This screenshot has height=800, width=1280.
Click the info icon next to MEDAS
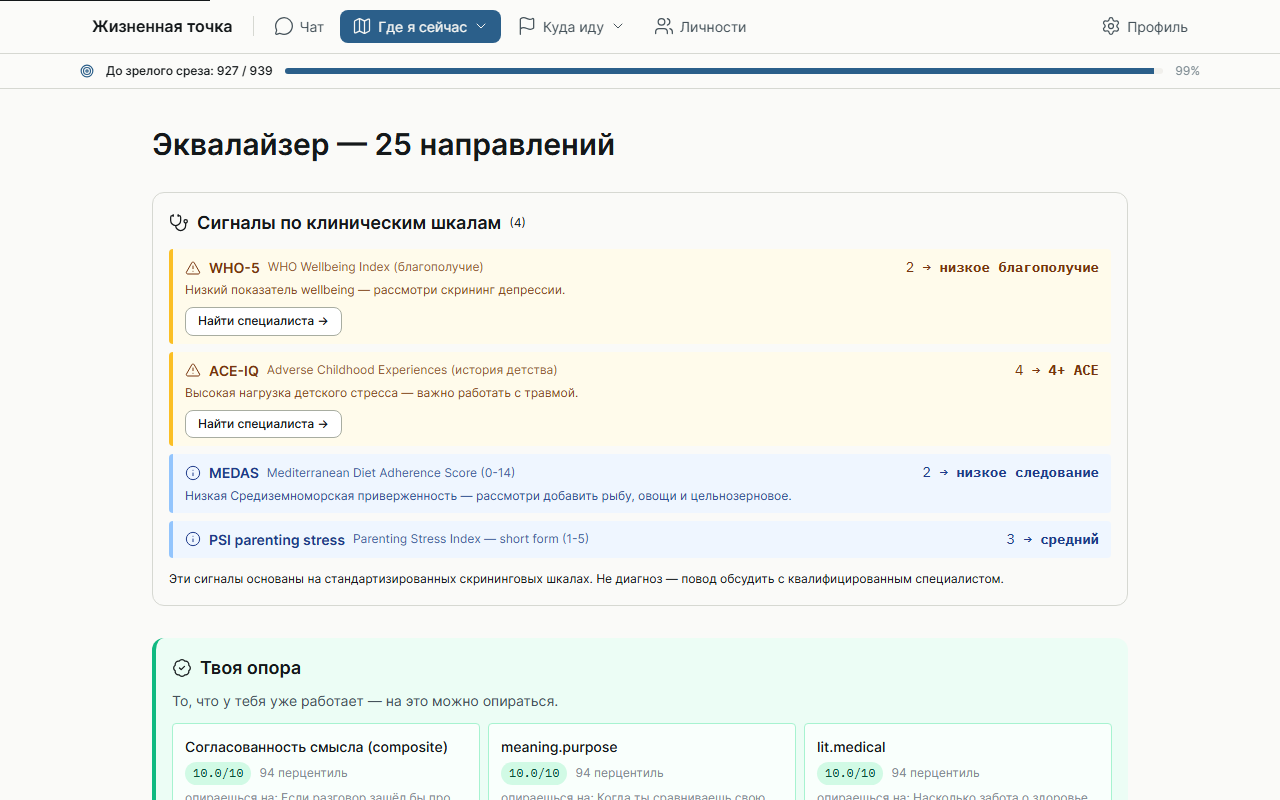coord(193,473)
